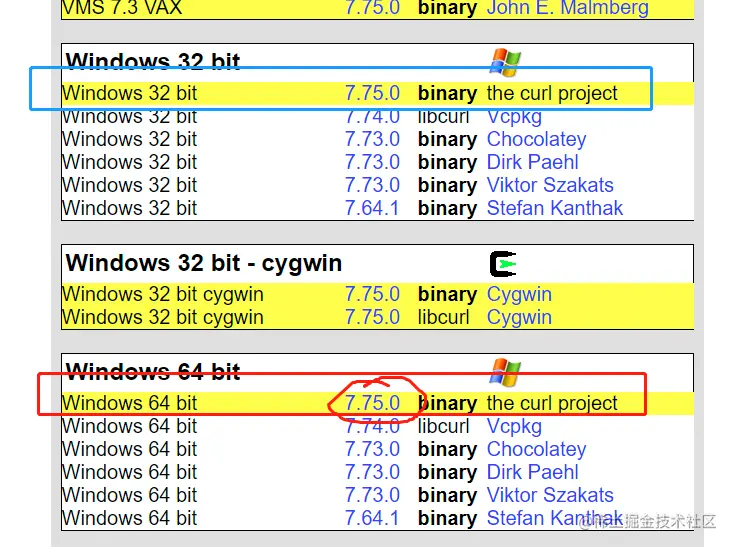Viewport: 733px width, 547px height.
Task: Click "Windows 32 bit cygwin" label in the binary row
Action: pos(163,295)
